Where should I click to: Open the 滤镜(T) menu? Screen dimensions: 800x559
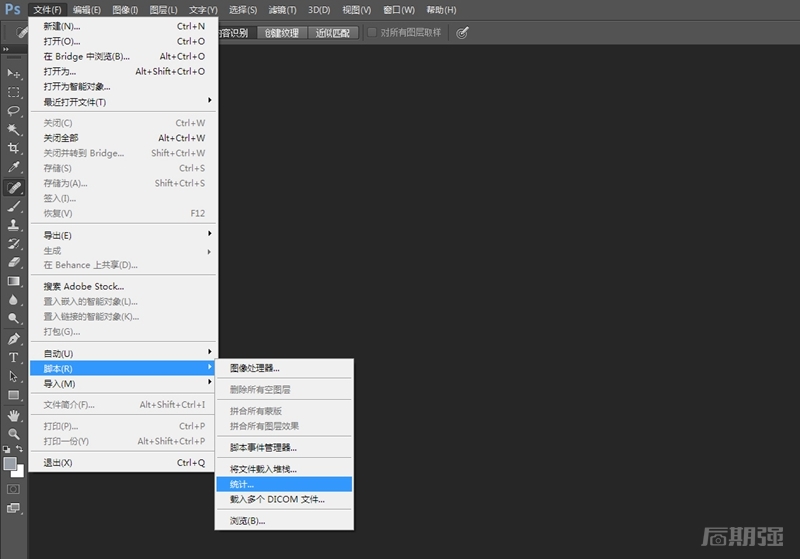click(282, 10)
